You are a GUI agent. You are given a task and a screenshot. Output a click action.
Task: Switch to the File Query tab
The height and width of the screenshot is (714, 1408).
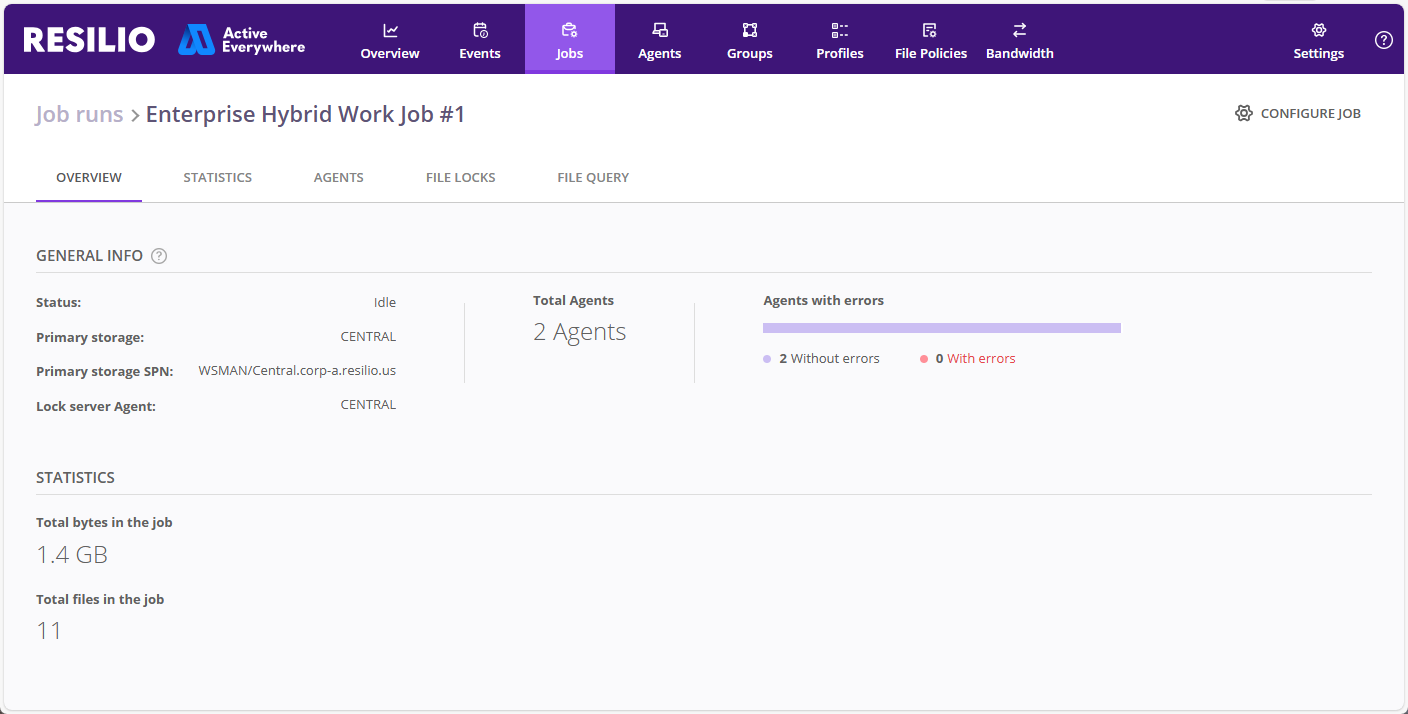pyautogui.click(x=593, y=177)
